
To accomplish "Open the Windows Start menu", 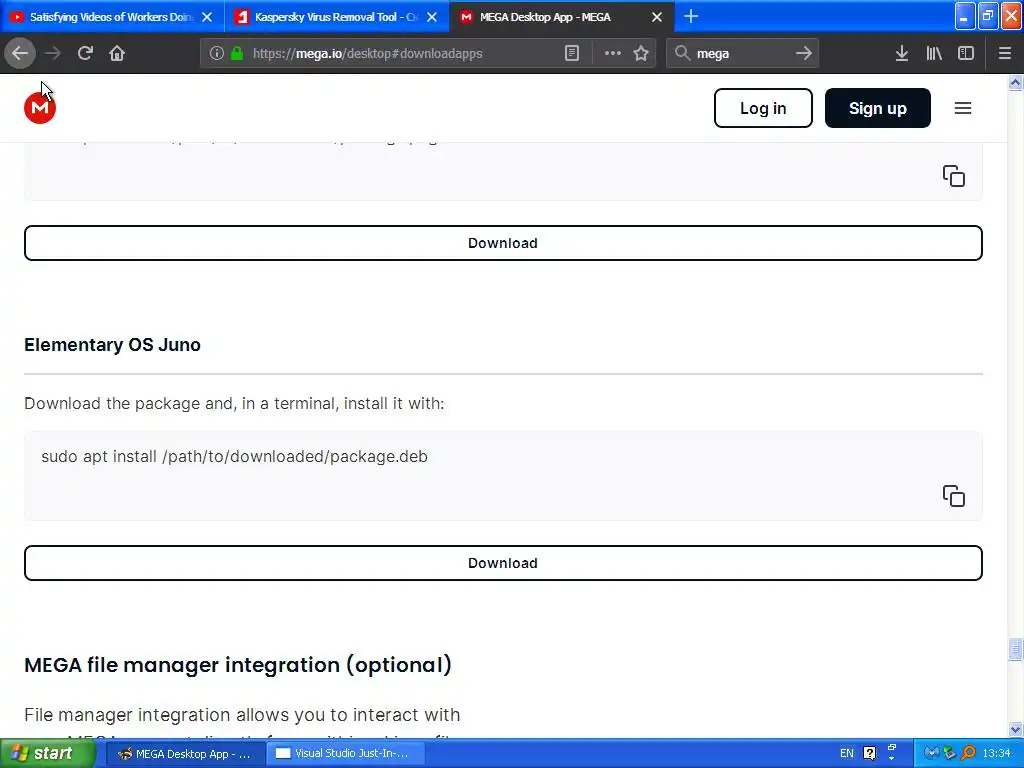I will (x=46, y=753).
